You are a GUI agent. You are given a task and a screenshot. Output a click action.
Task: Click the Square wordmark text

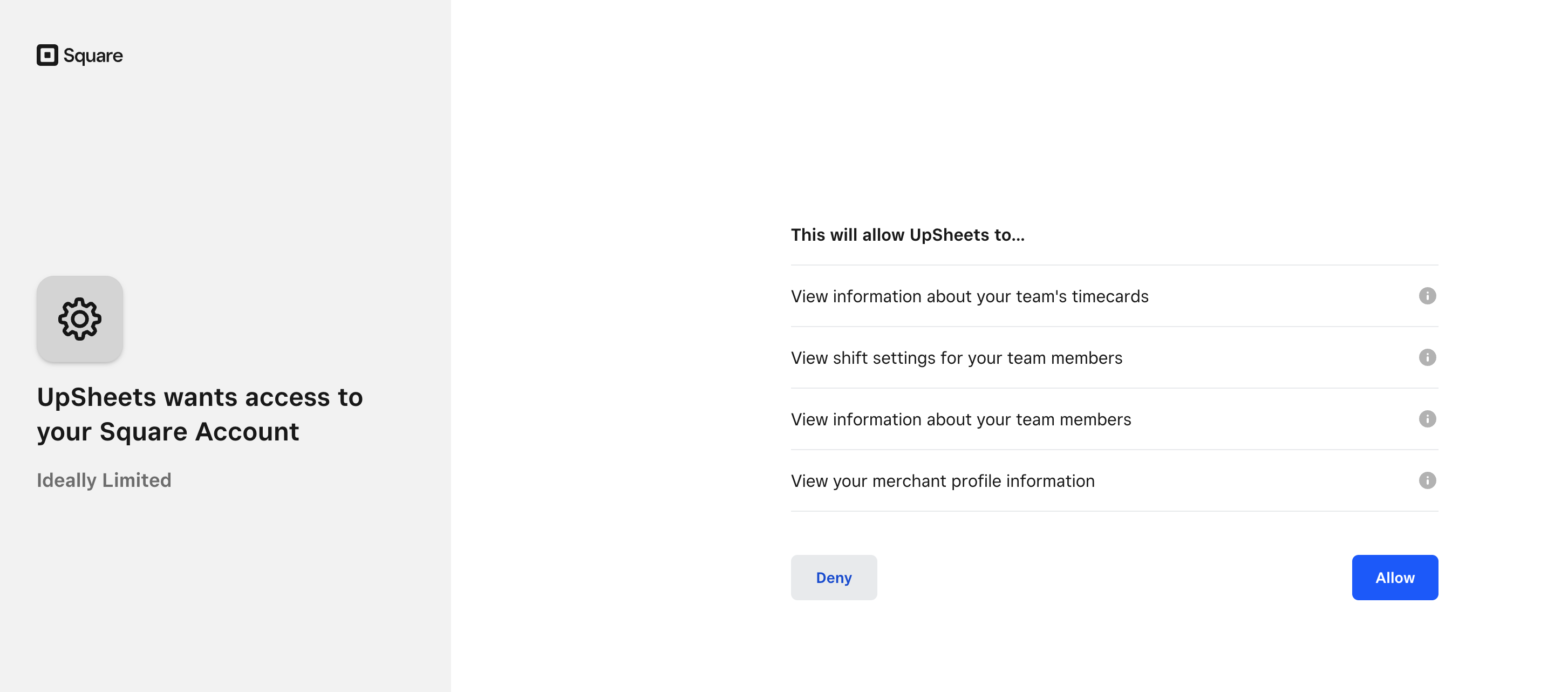(x=93, y=56)
